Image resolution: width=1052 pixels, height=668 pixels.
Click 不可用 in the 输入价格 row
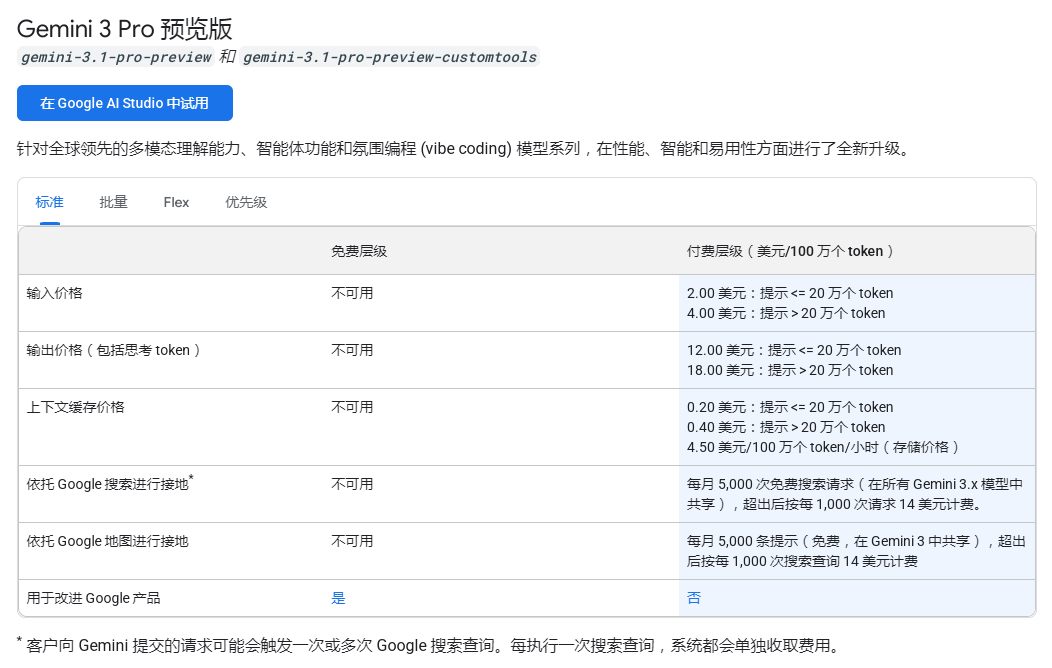pos(352,293)
